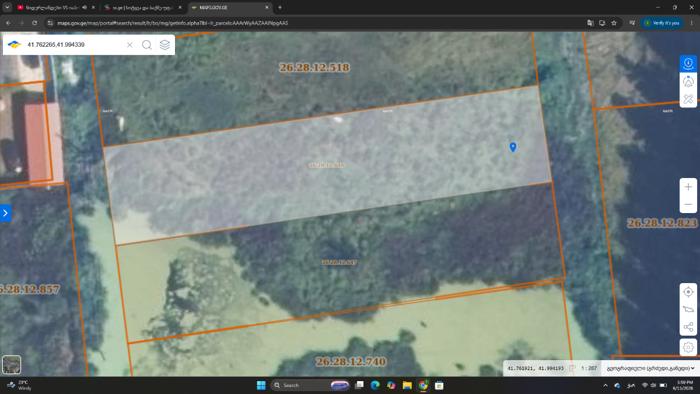The height and width of the screenshot is (394, 700).
Task: Translate this page icon
Action: [590, 23]
